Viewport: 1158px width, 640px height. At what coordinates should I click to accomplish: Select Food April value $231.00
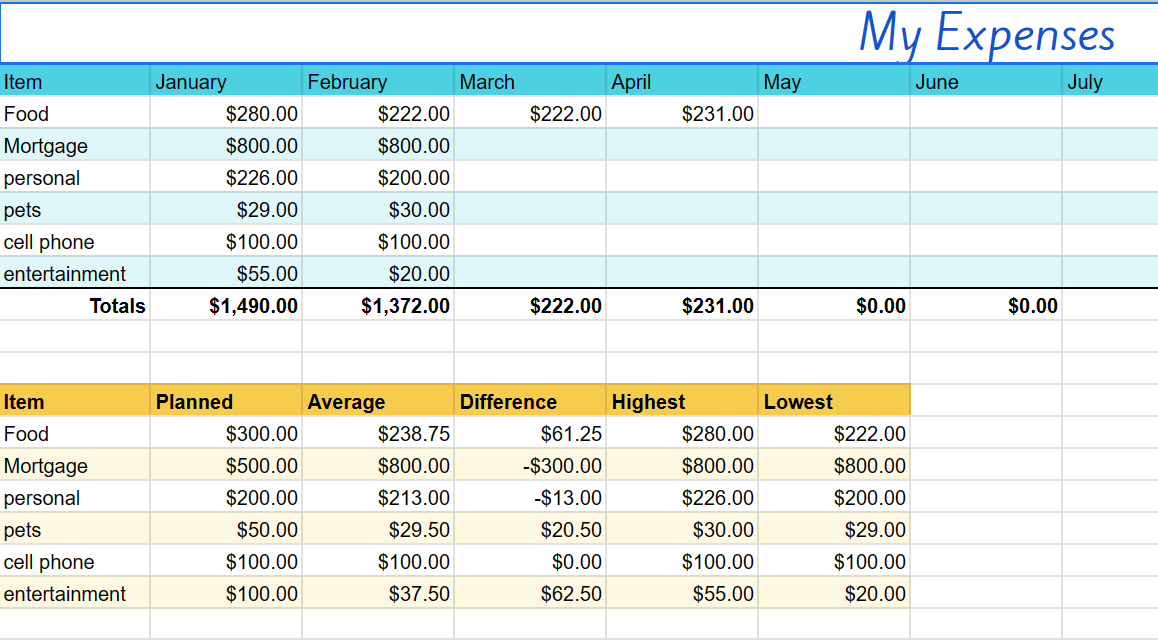[x=682, y=113]
